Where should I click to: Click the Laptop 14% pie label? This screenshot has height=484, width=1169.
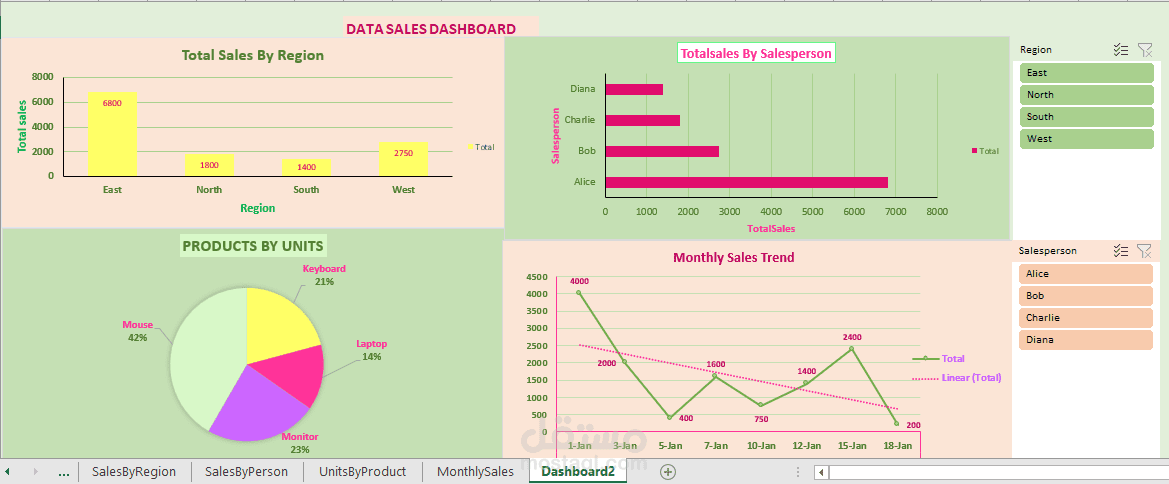click(x=372, y=351)
